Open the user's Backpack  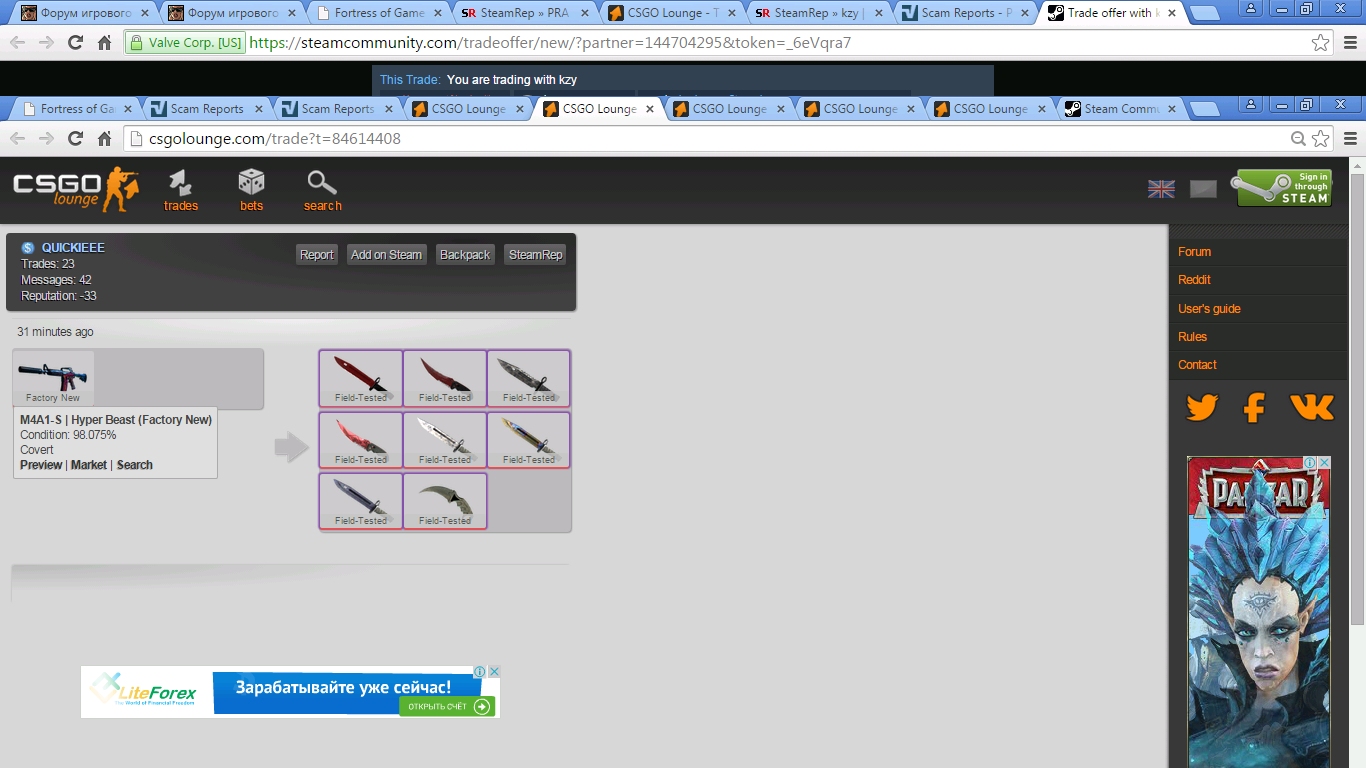465,255
